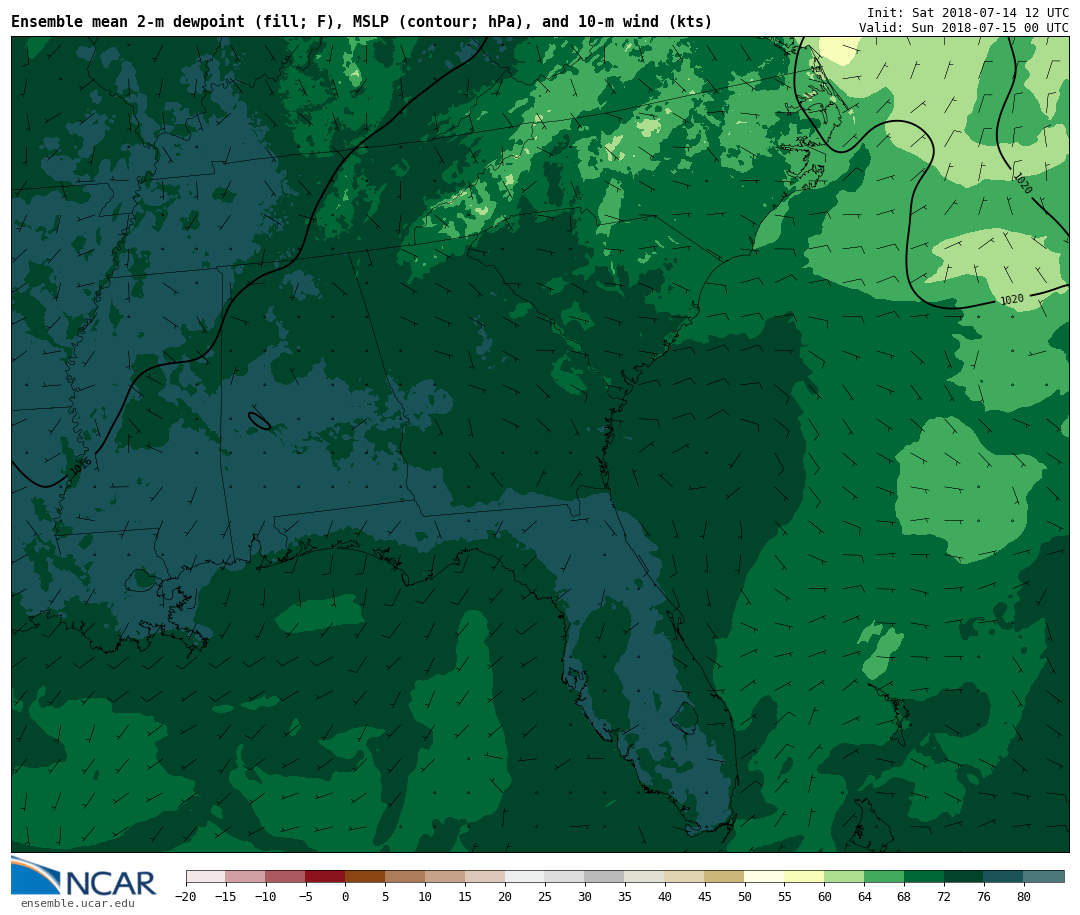Click the 1016 isobar contour label
1080x915 pixels.
[81, 466]
